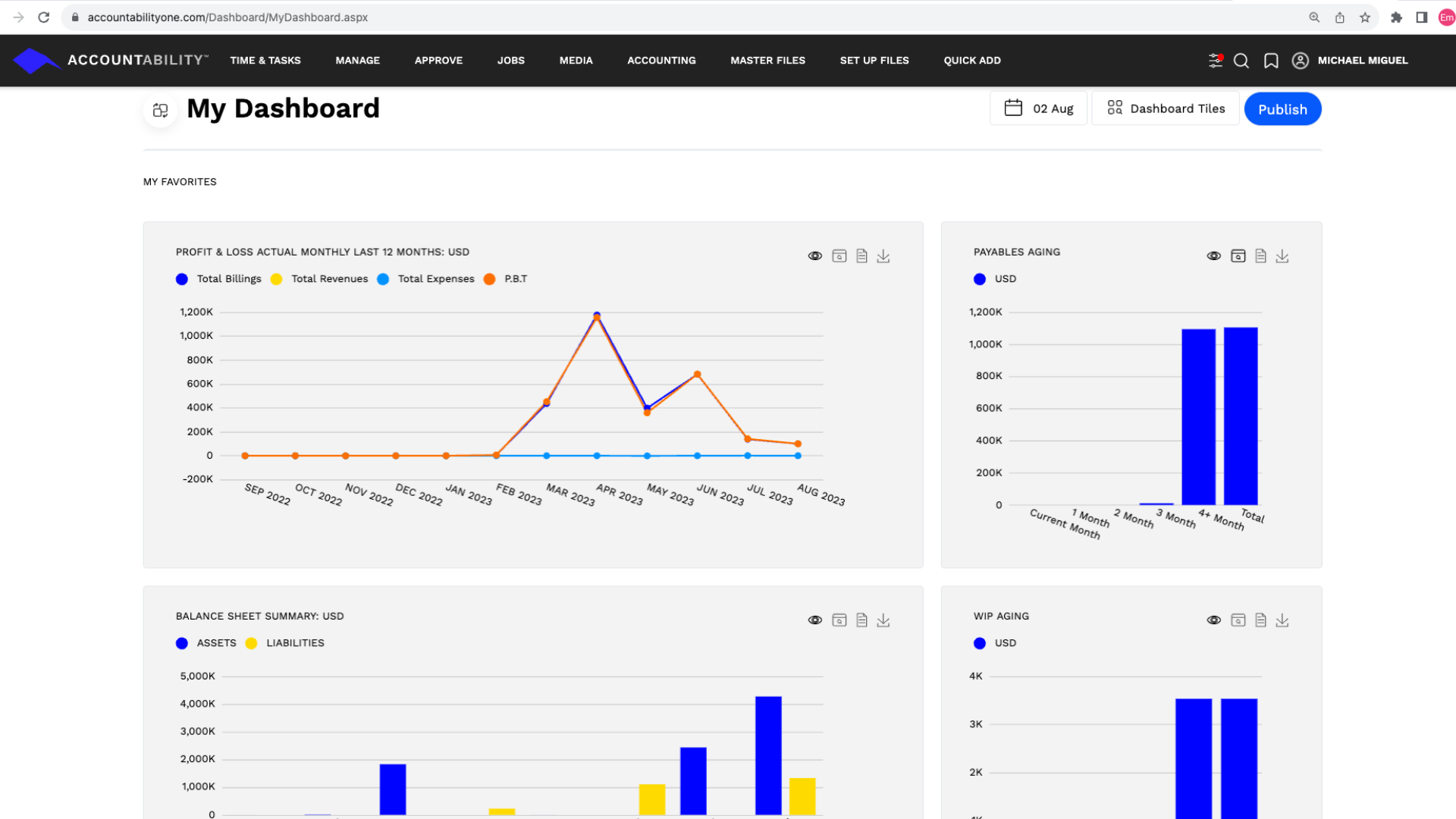
Task: Open the ACCOUNTING menu item
Action: (661, 60)
